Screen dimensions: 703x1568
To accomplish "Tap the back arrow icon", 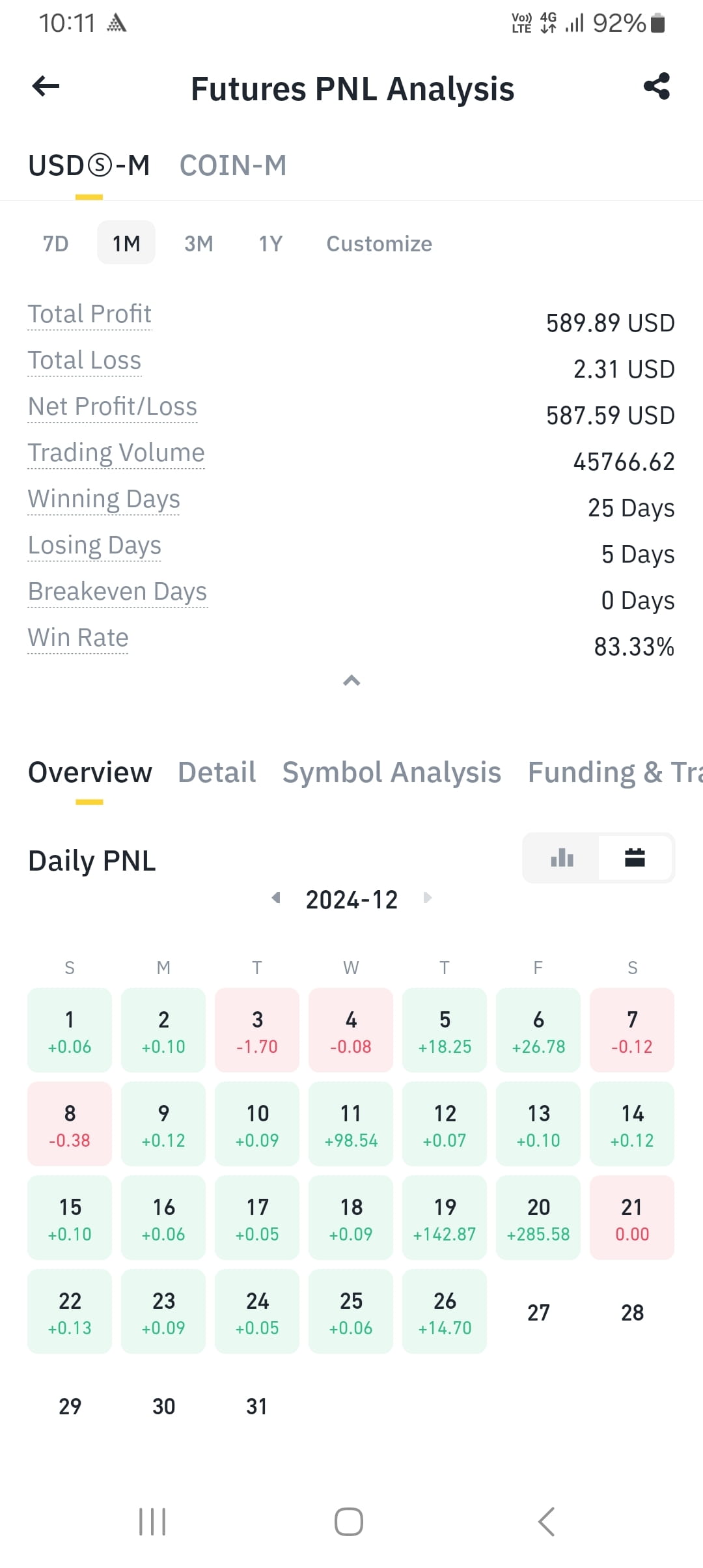I will [46, 86].
